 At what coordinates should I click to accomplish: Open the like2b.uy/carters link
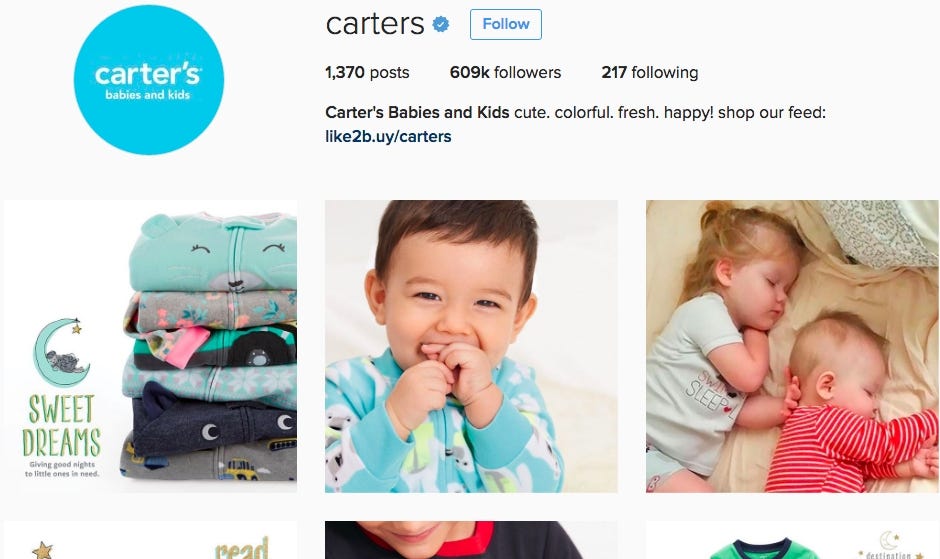(x=388, y=137)
